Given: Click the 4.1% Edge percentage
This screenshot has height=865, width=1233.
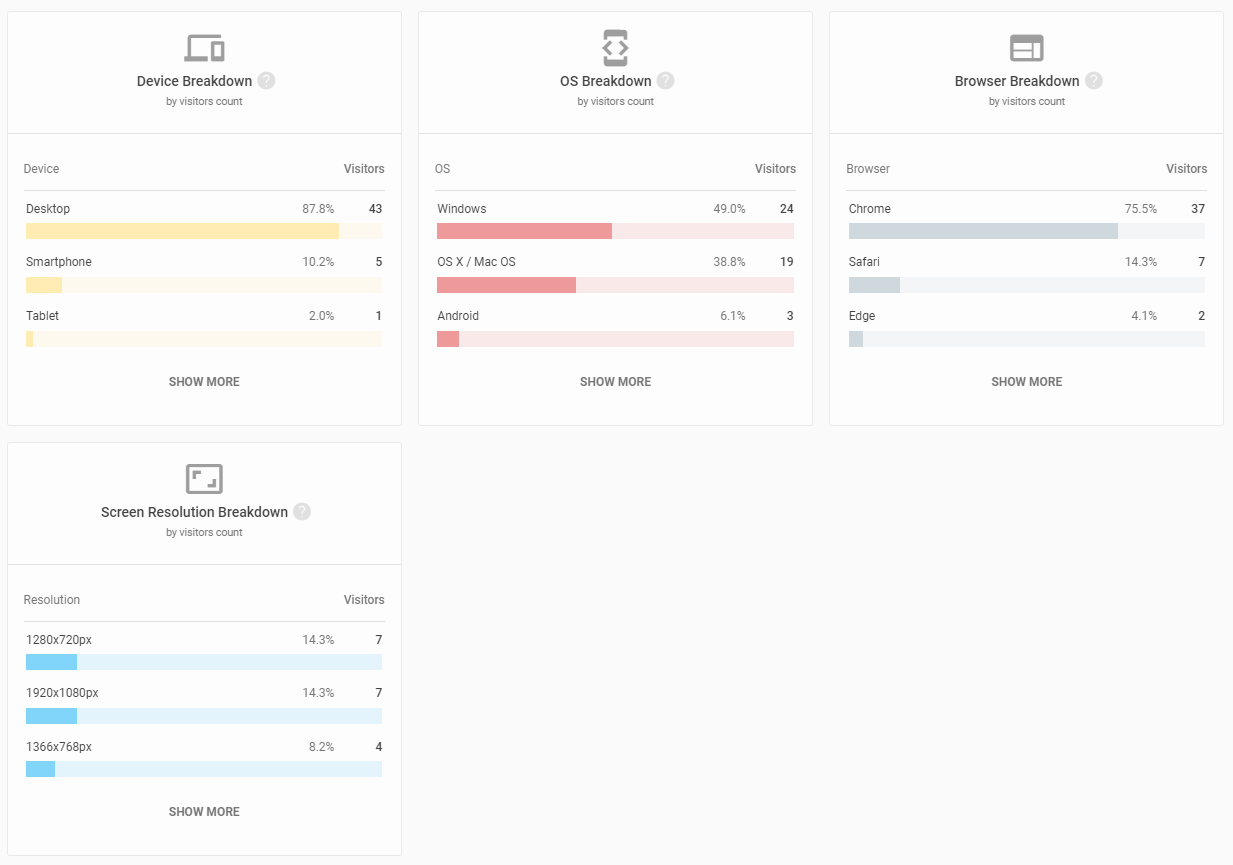Looking at the screenshot, I should [x=1144, y=316].
